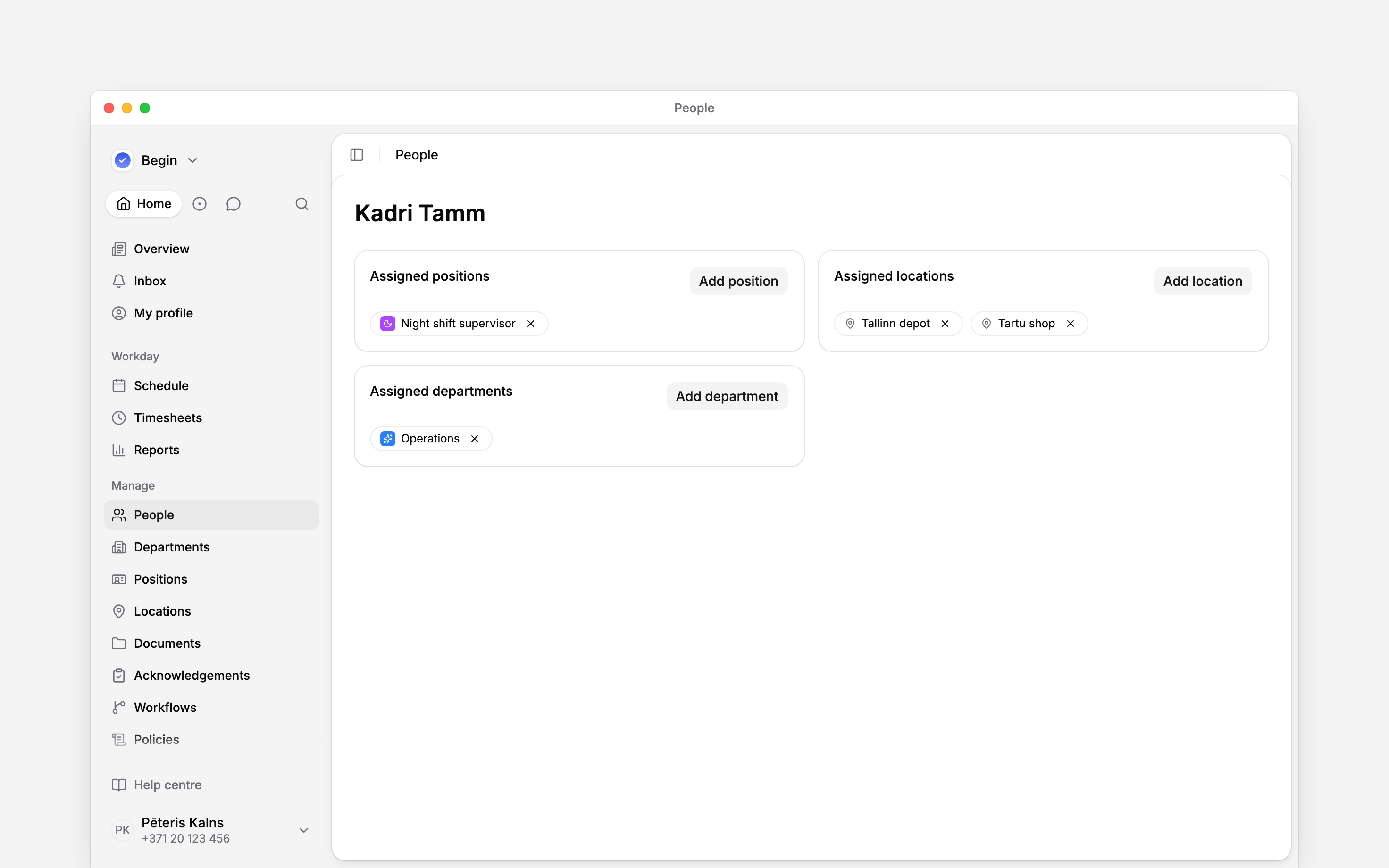Remove Tartu shop location
Viewport: 1389px width, 868px height.
click(x=1071, y=324)
